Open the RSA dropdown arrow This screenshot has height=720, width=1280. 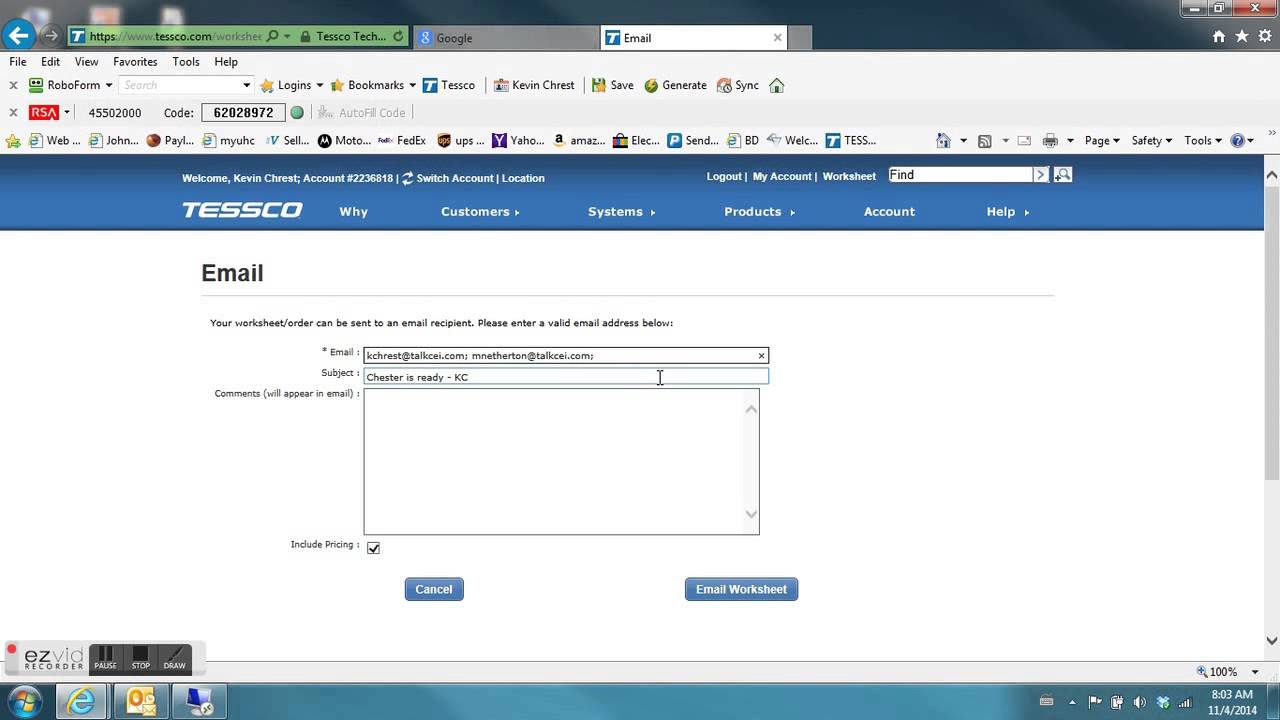coord(68,113)
